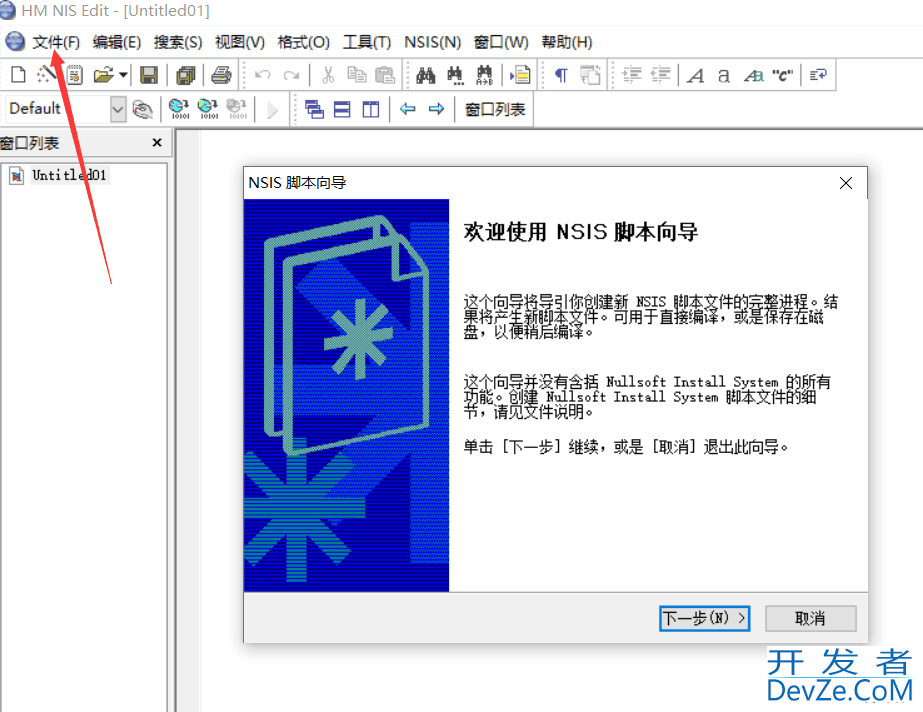
Task: Click 下一步(N) in the wizard
Action: [704, 618]
